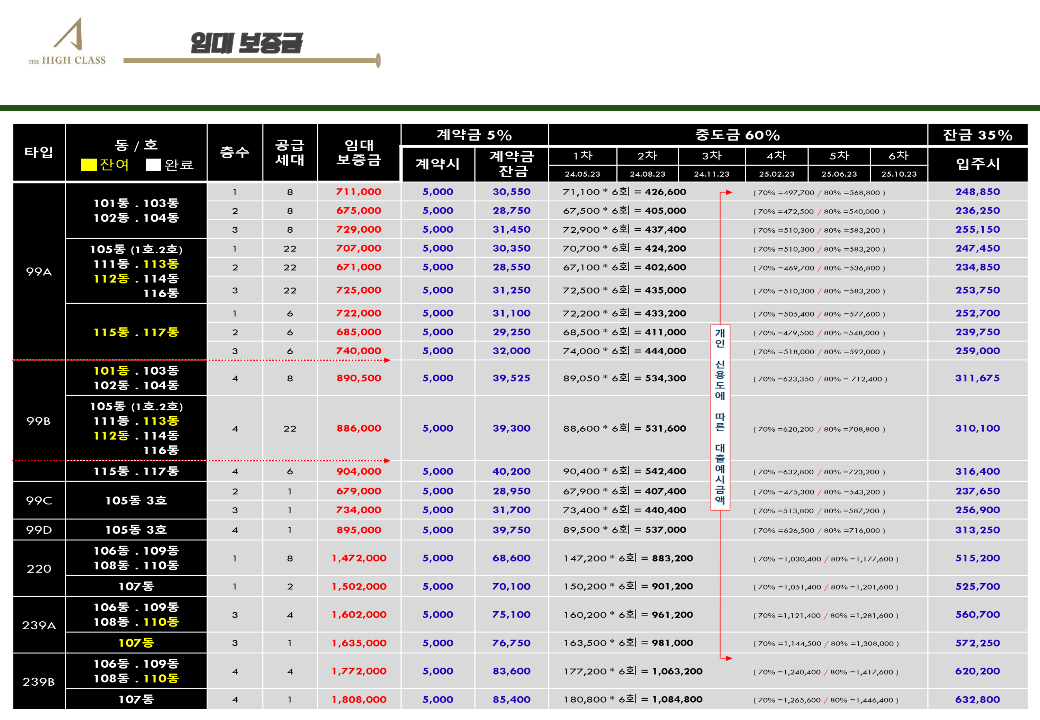This screenshot has height=720, width=1040.
Task: Click the 타입 column header
Action: (39, 153)
